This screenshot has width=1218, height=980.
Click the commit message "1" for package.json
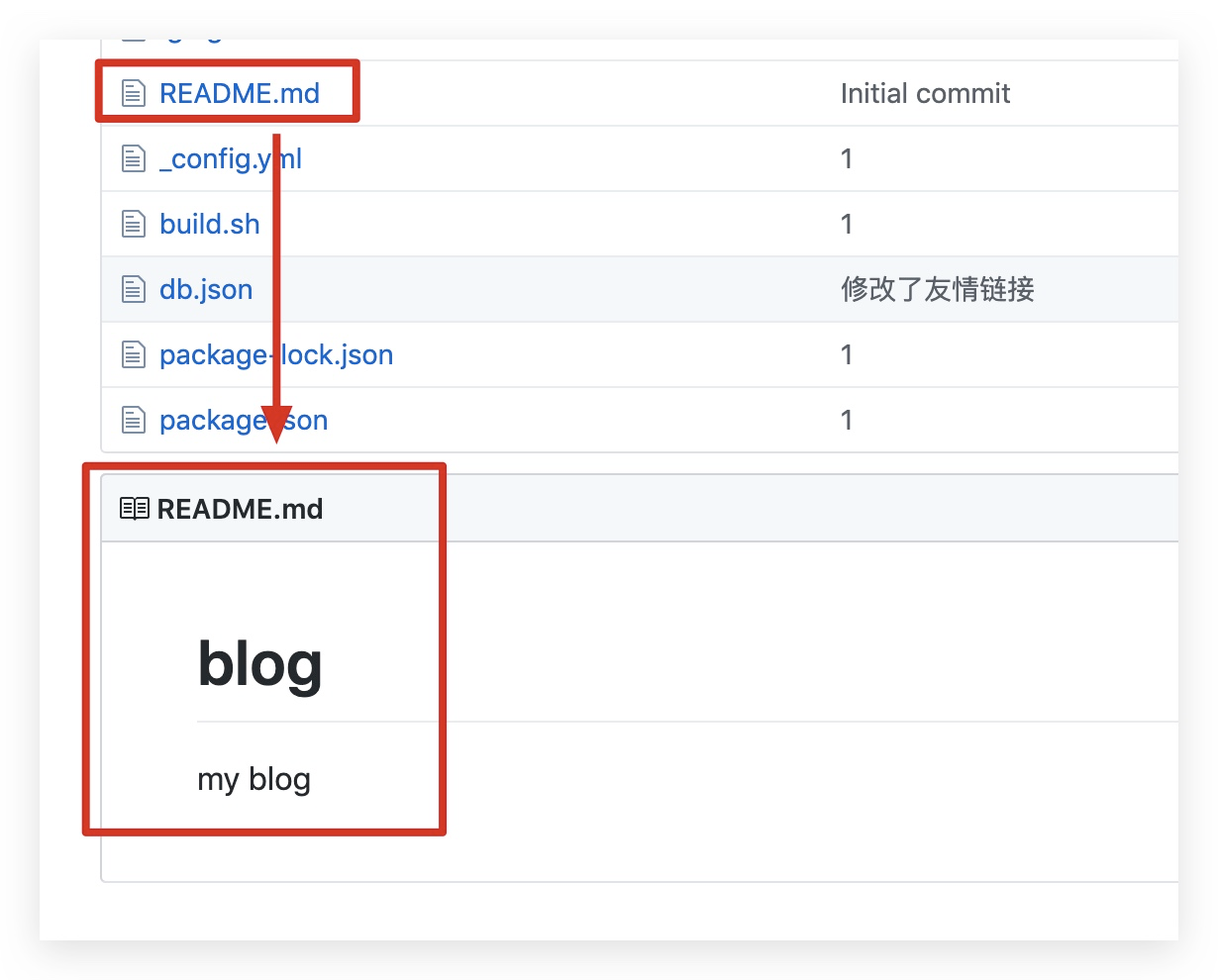click(846, 420)
